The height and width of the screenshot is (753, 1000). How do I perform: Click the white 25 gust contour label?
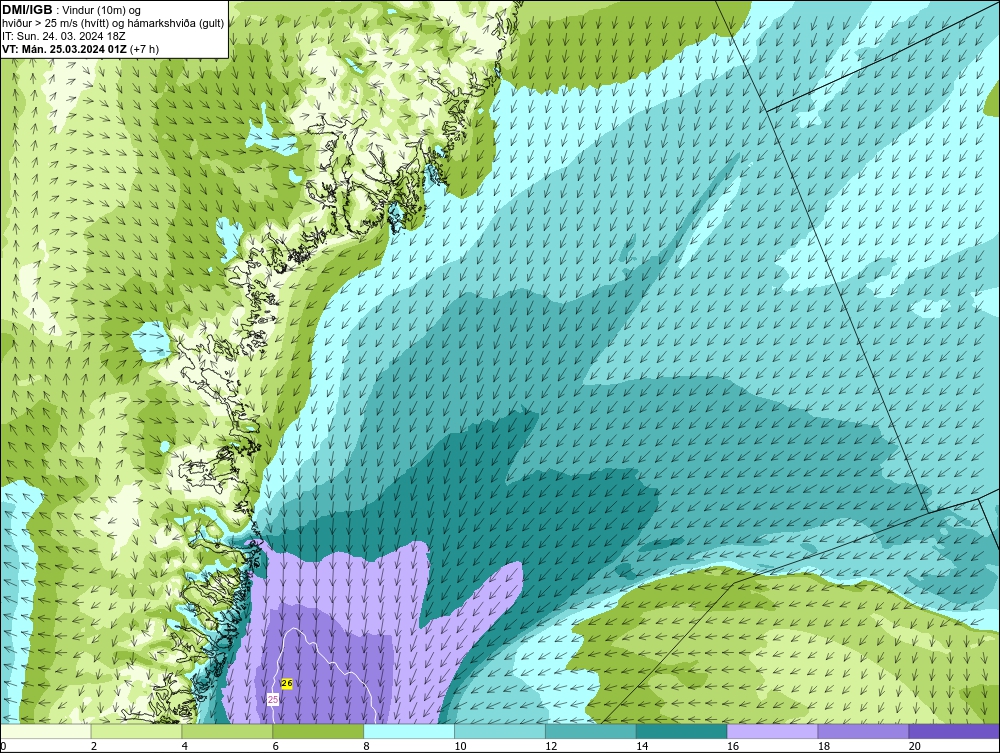pos(273,699)
